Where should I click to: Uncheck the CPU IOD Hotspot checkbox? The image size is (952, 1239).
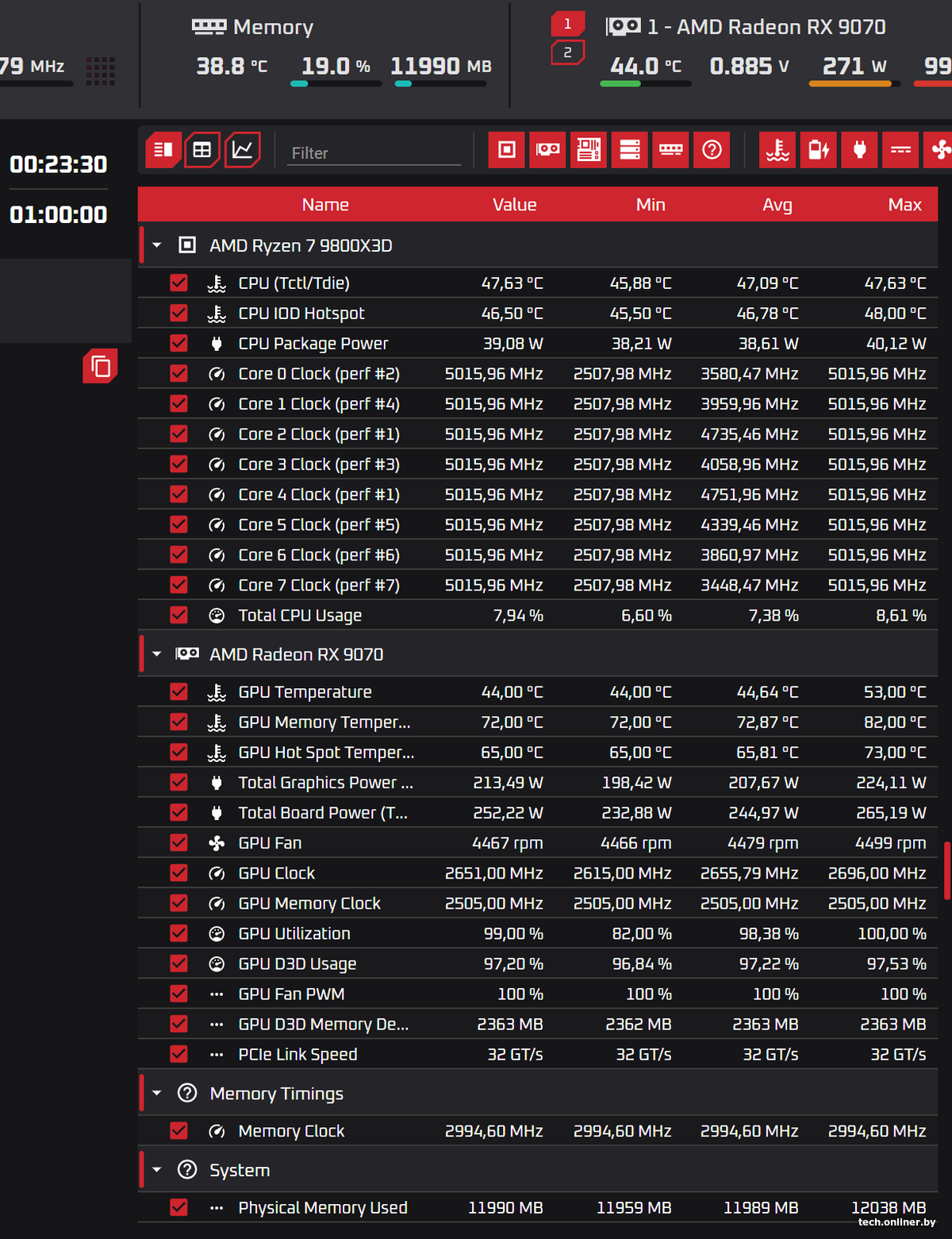click(x=178, y=313)
